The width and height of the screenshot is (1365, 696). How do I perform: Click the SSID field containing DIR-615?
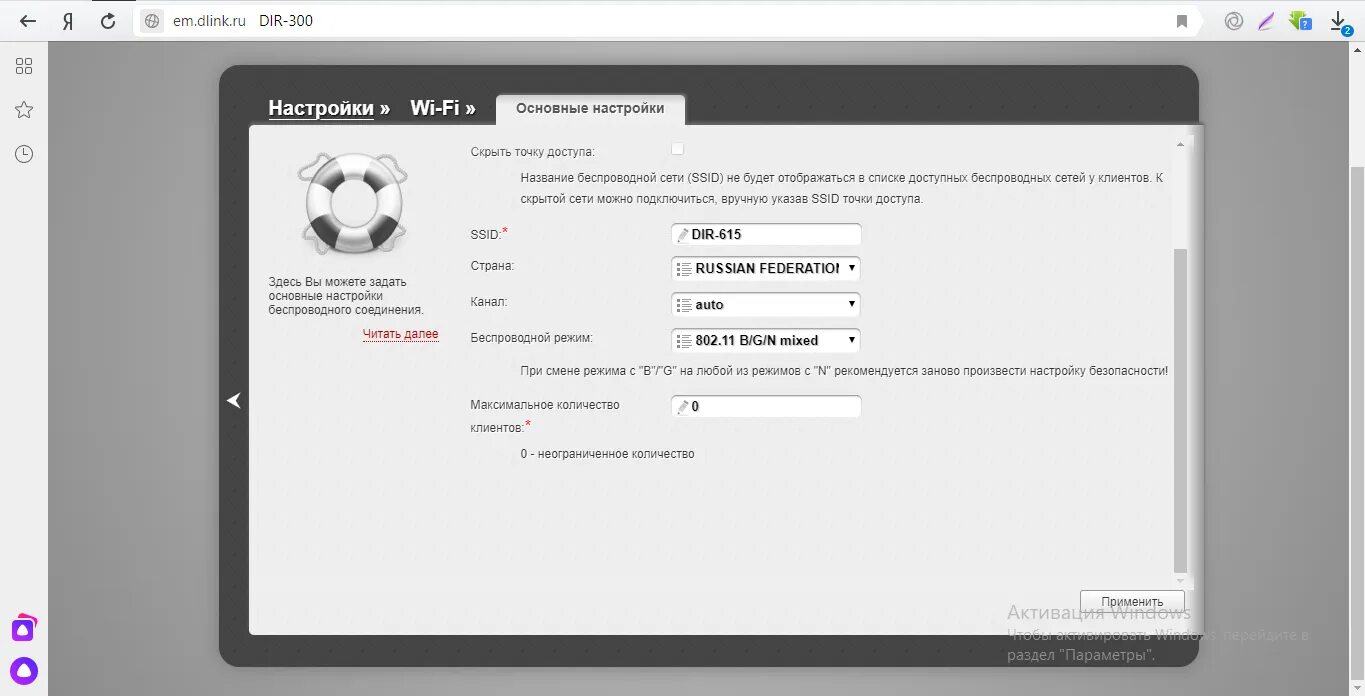coord(766,234)
